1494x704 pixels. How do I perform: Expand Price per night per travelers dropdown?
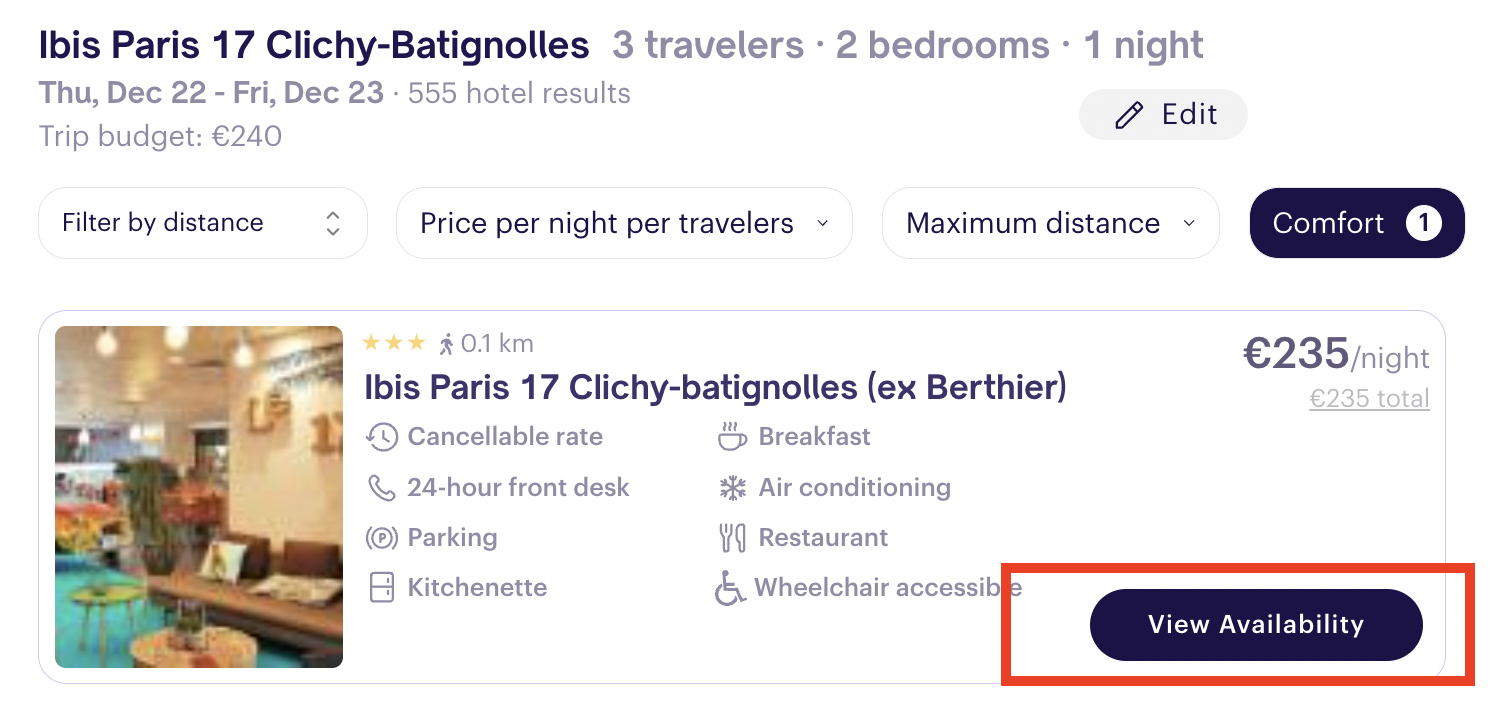pyautogui.click(x=624, y=223)
